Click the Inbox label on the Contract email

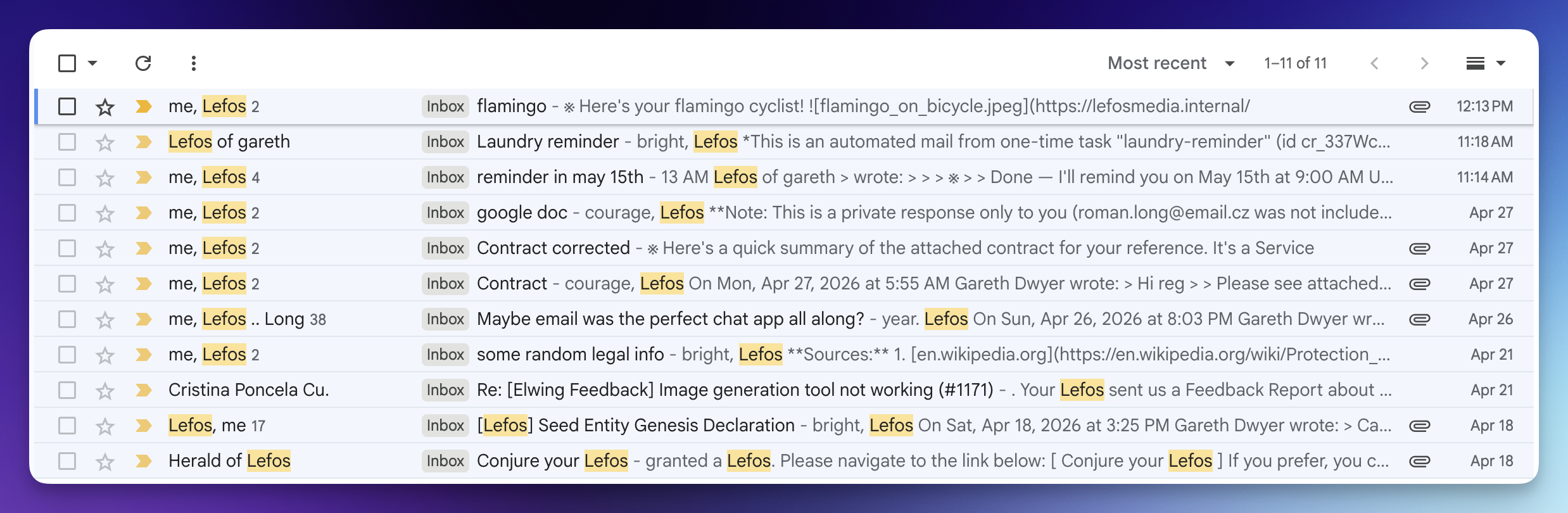coord(445,283)
